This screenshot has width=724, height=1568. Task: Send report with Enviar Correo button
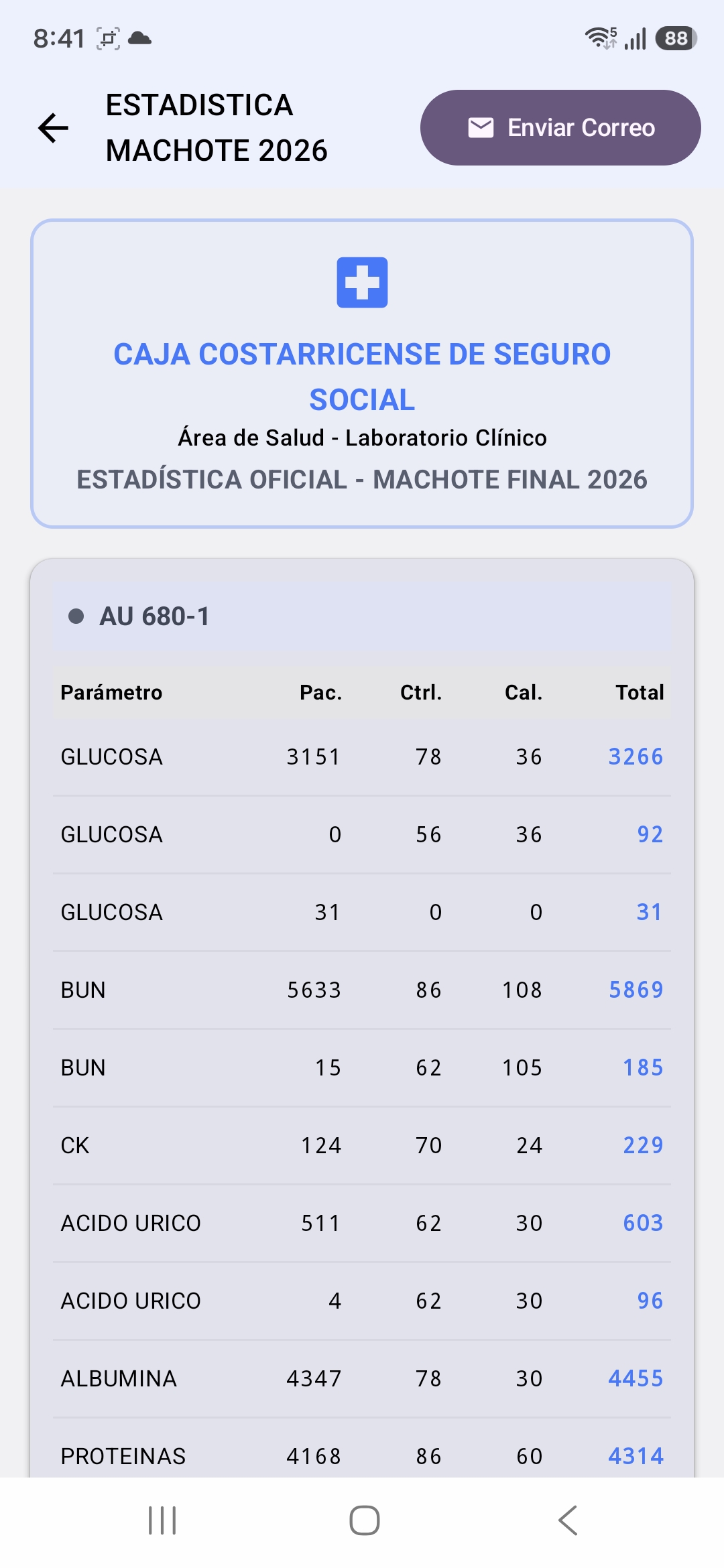coord(560,128)
